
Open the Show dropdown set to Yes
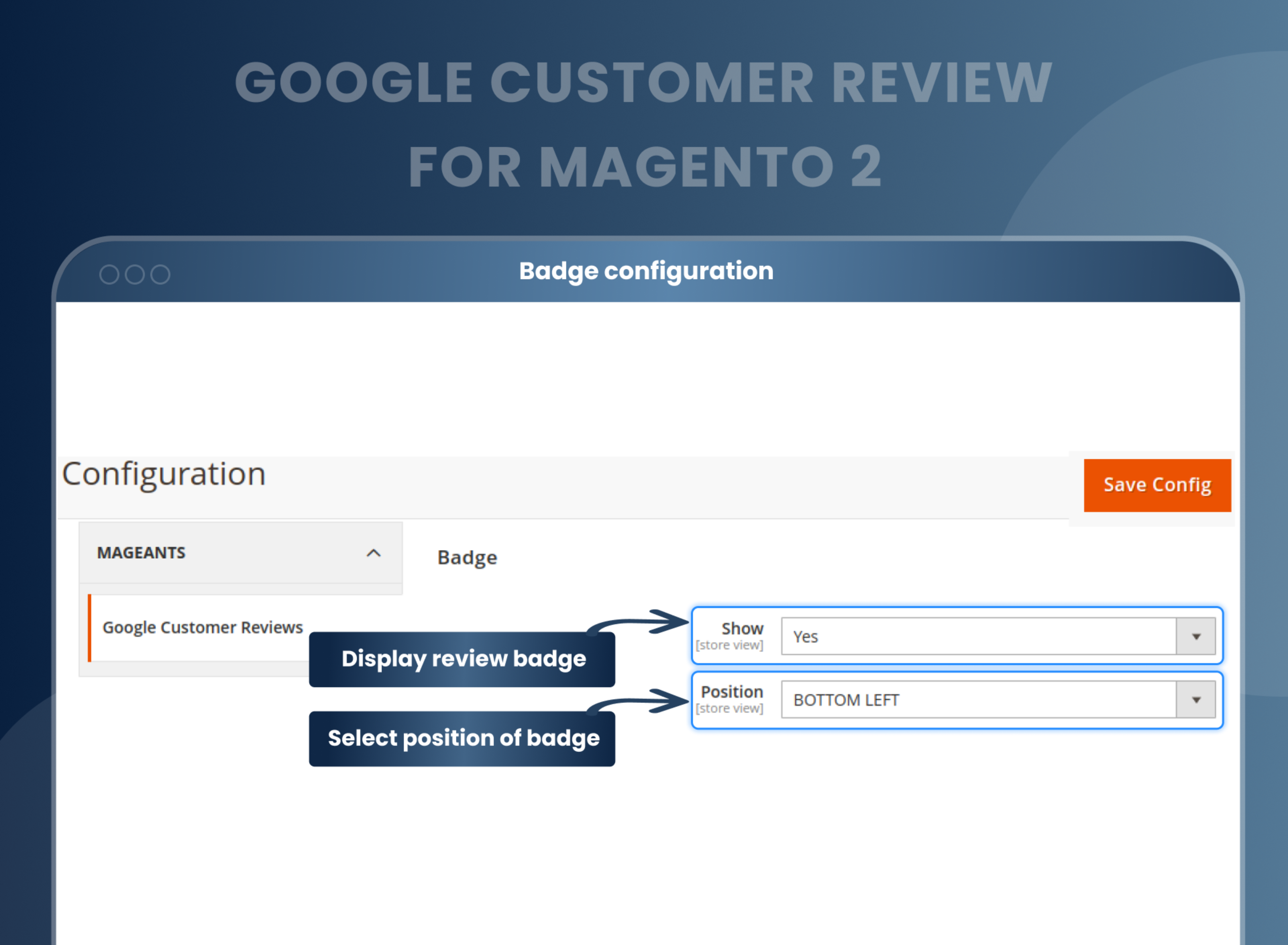pos(998,636)
